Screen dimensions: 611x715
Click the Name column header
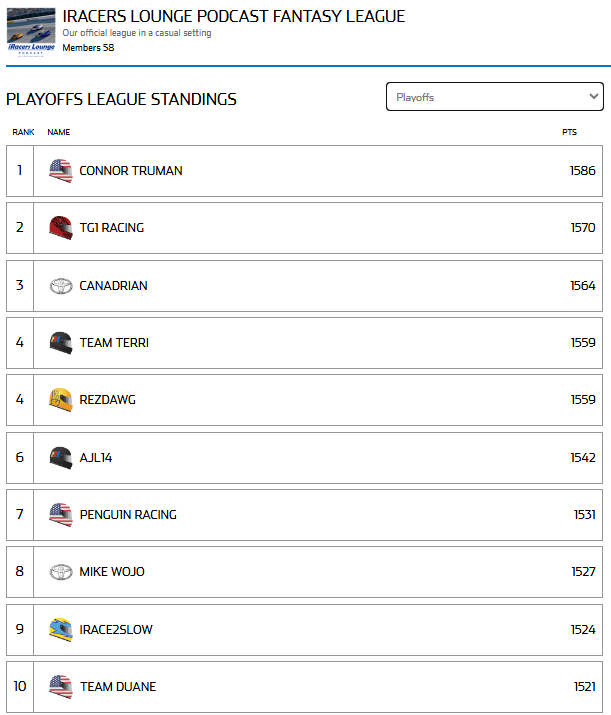pos(58,132)
